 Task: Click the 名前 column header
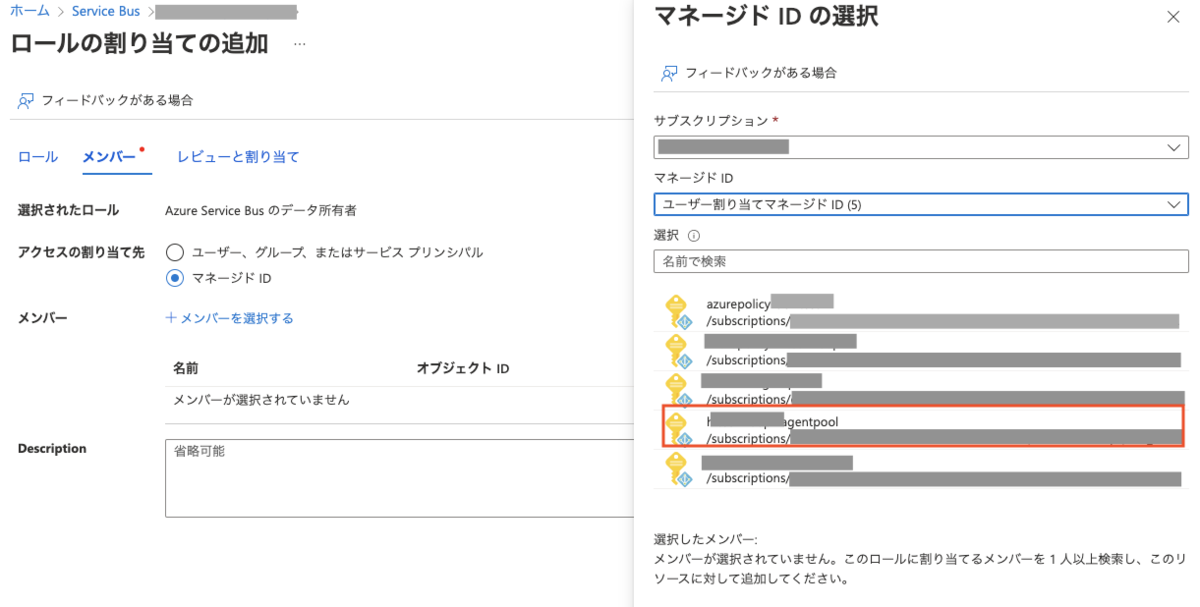[x=186, y=368]
